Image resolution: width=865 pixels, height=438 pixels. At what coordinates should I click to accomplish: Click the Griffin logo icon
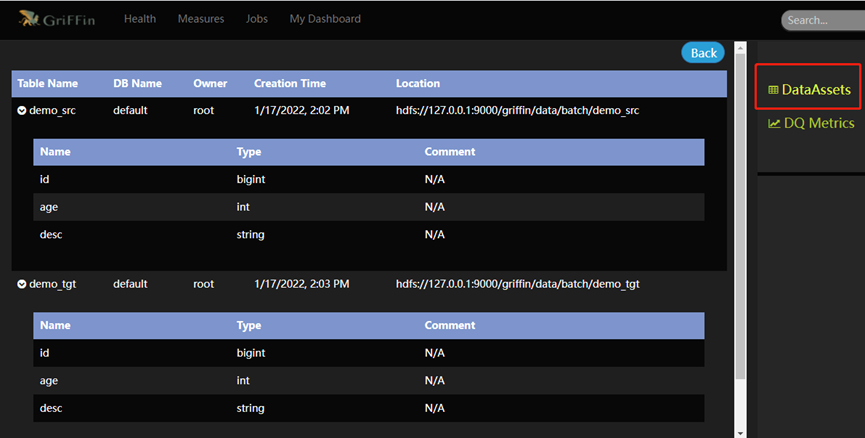tap(29, 19)
